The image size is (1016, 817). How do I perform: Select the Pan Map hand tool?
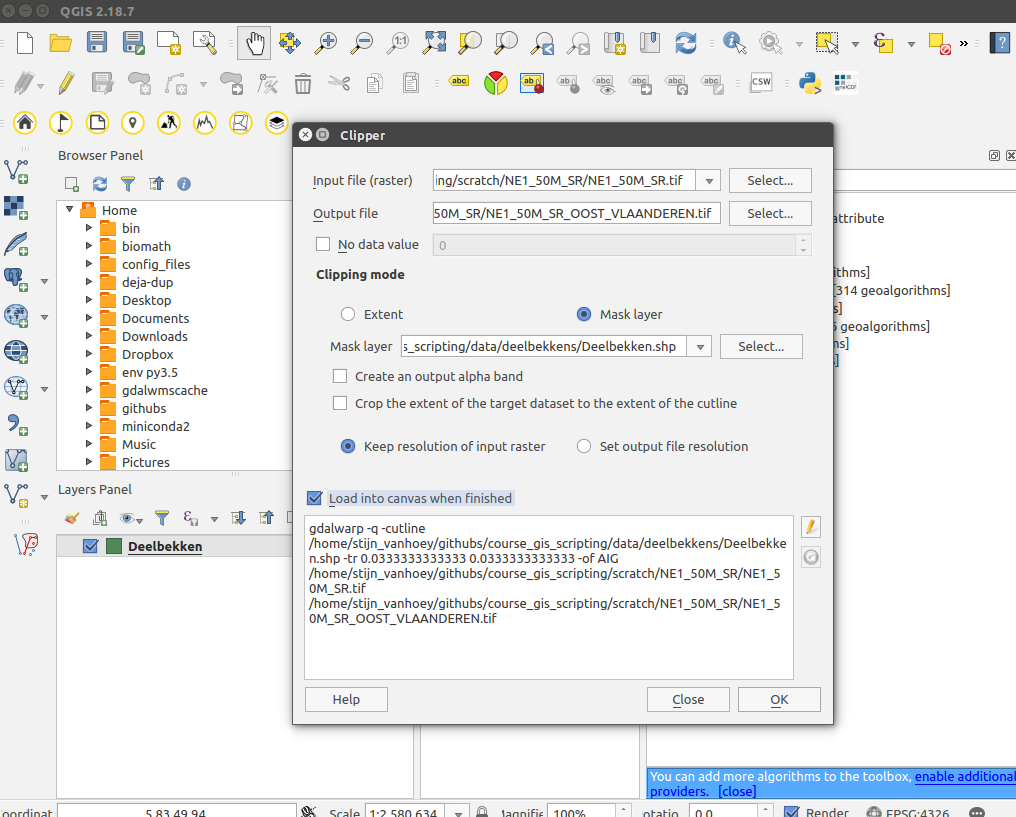click(x=254, y=43)
